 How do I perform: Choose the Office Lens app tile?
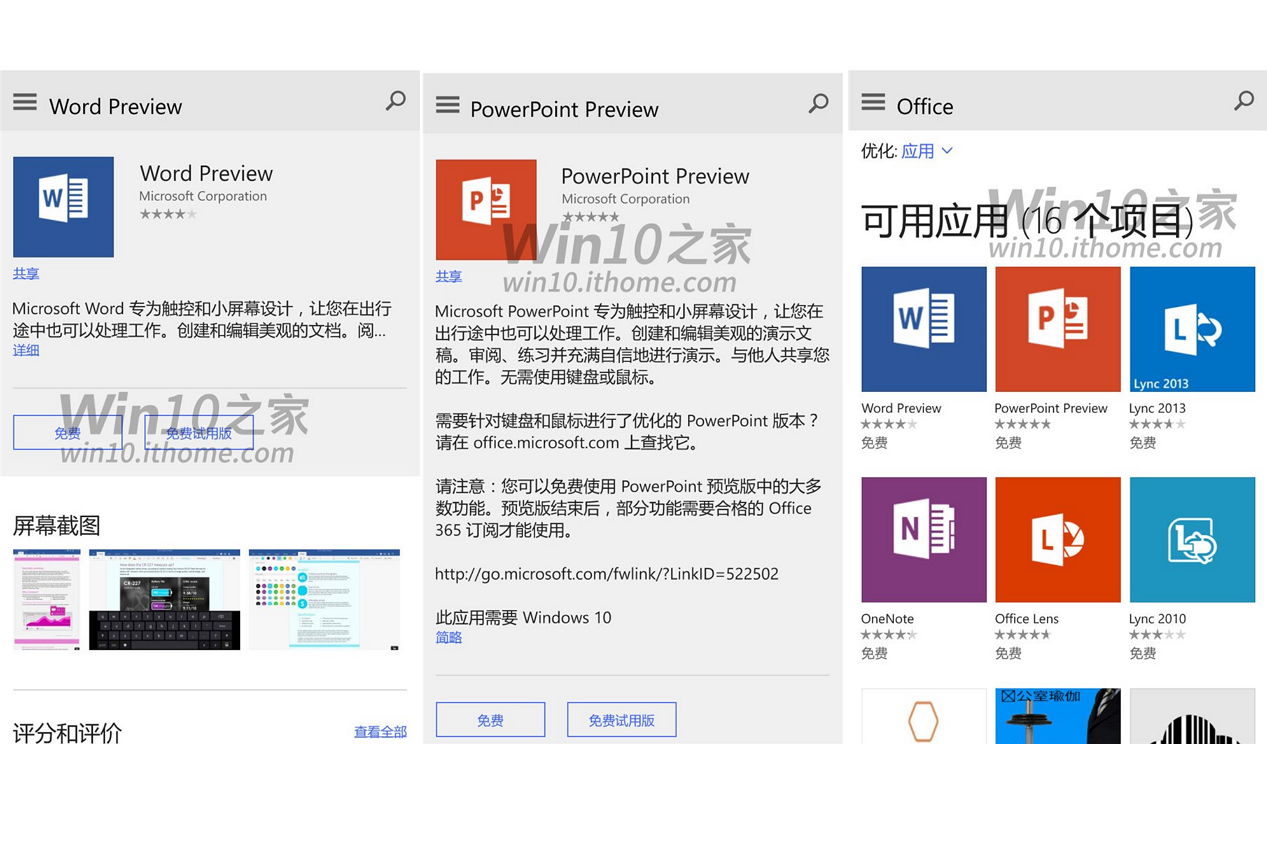pos(1058,540)
